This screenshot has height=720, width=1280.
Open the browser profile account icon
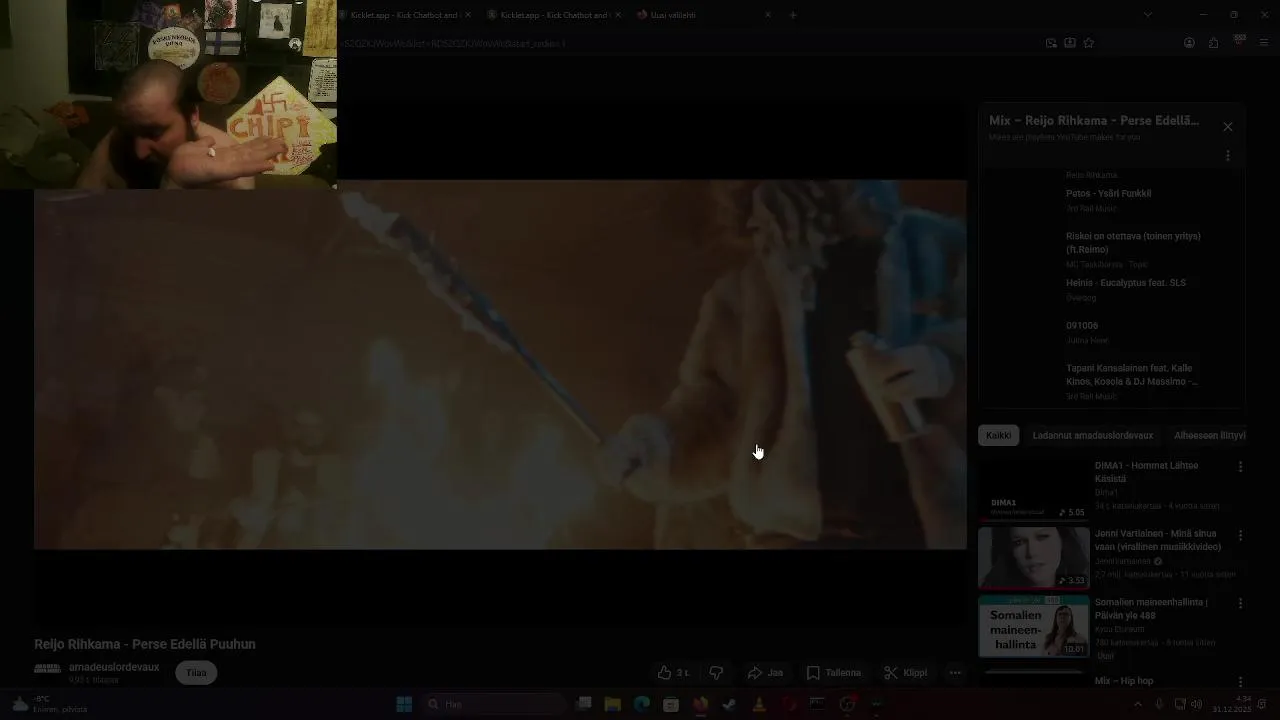(x=1189, y=43)
